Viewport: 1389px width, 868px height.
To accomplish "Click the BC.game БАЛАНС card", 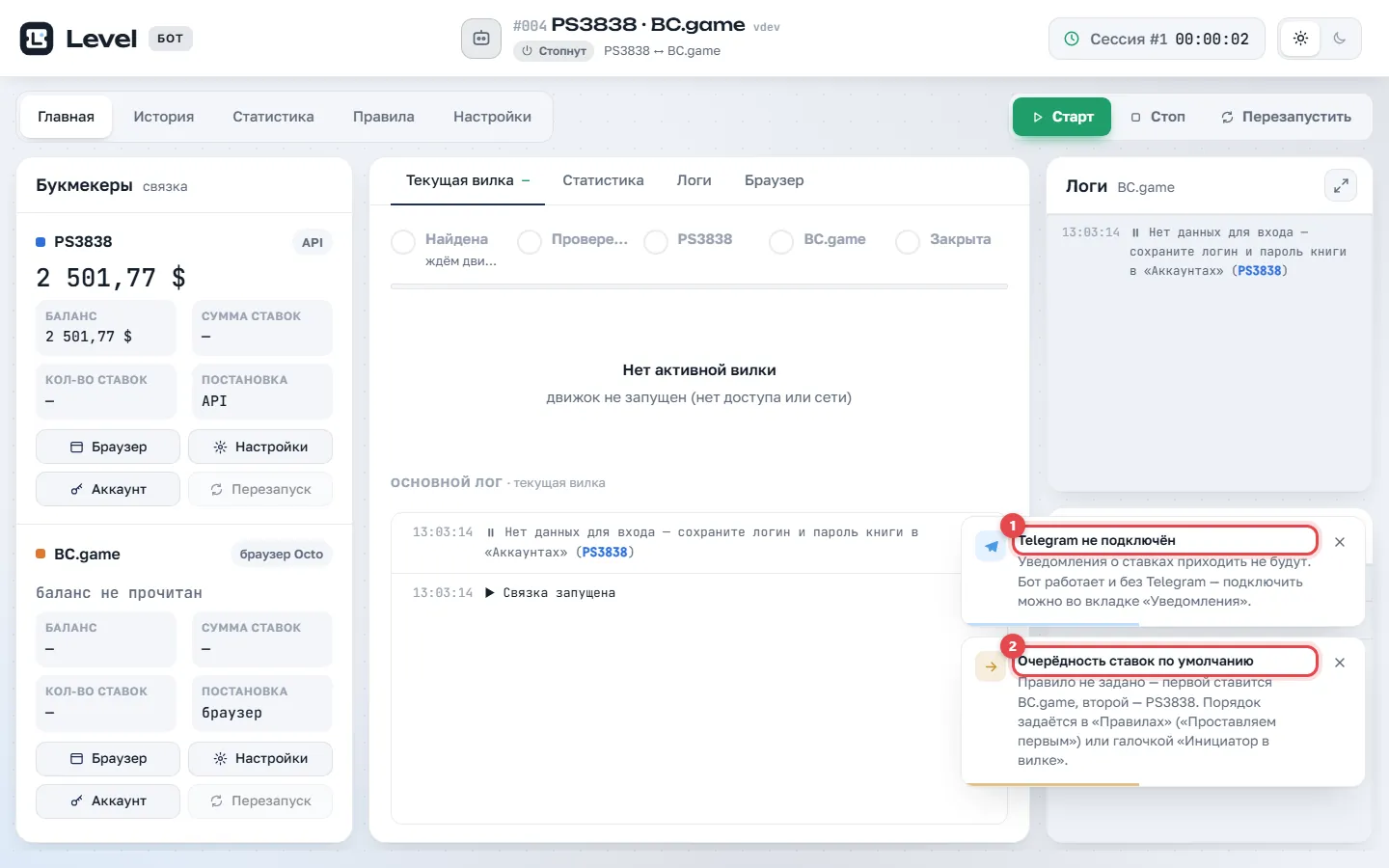I will click(x=106, y=639).
